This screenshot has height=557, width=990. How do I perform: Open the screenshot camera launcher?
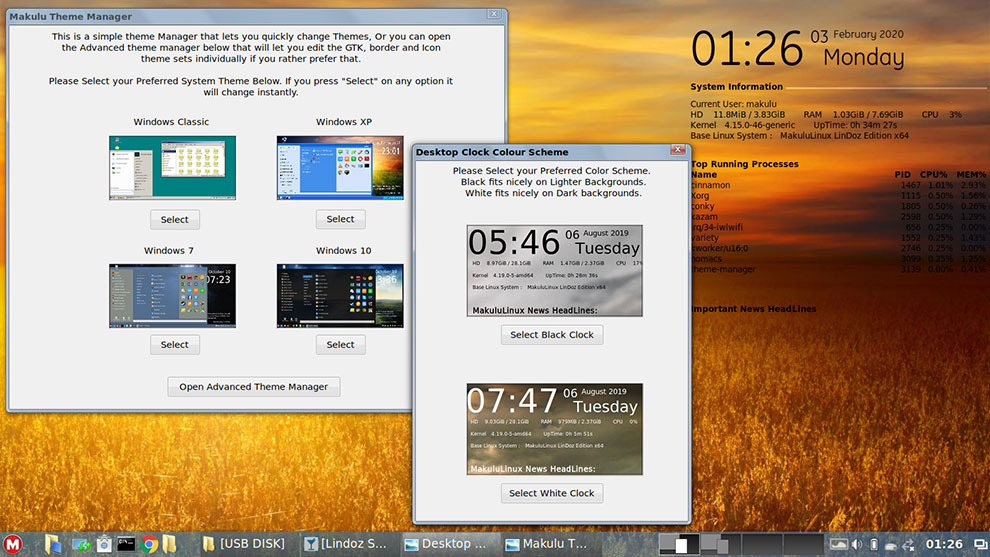tap(104, 544)
